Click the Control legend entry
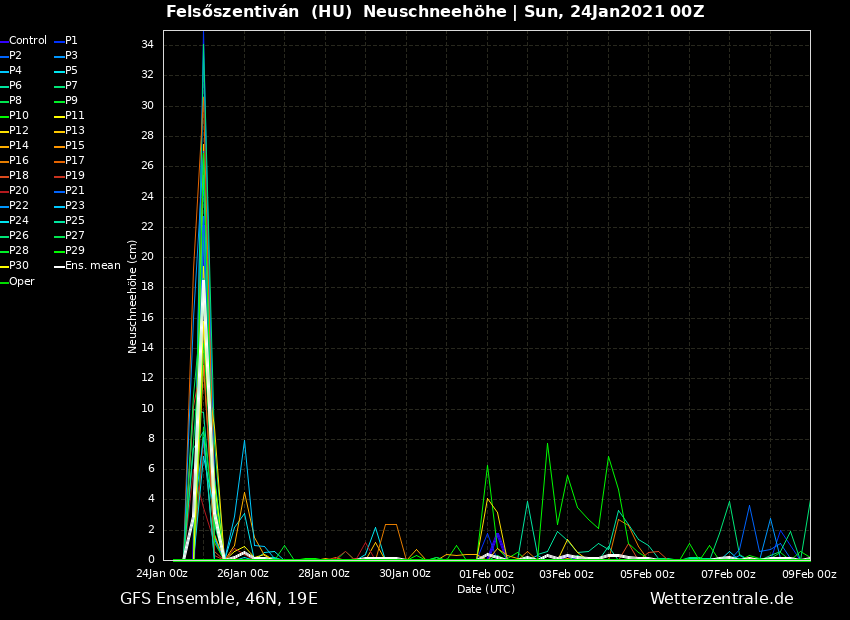This screenshot has height=620, width=850. pyautogui.click(x=27, y=41)
